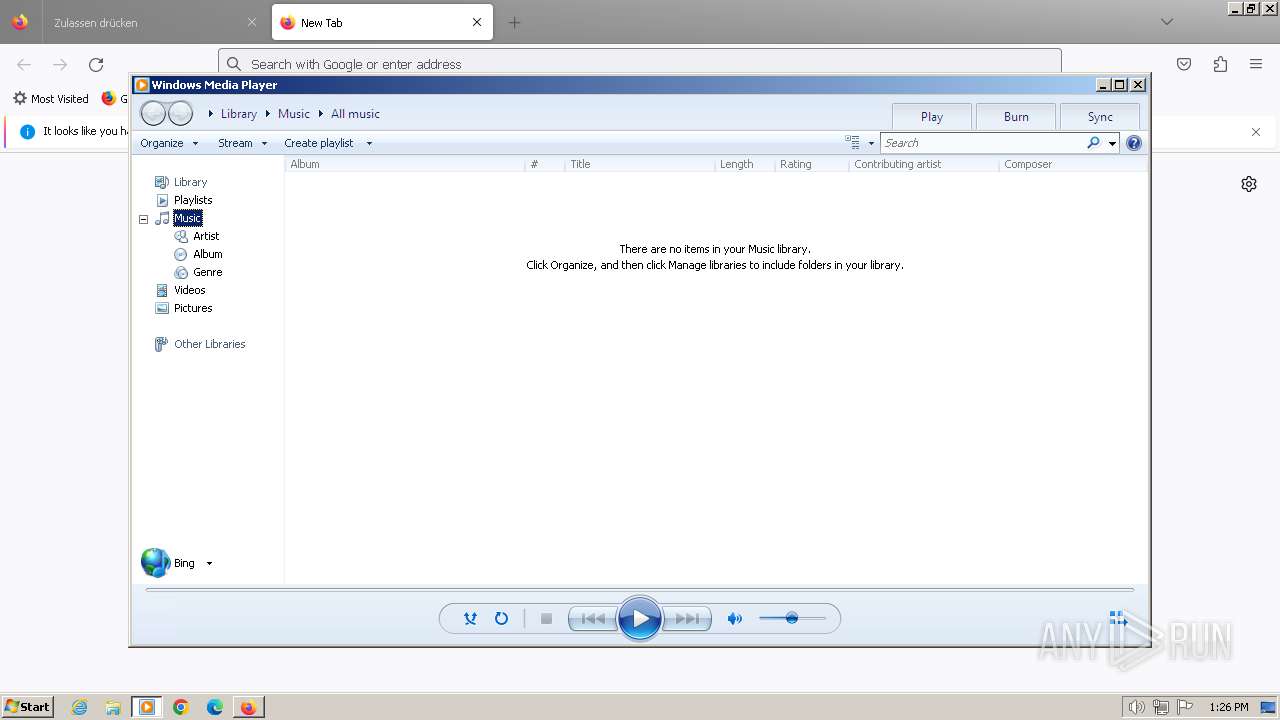Select Pictures in the navigation tree
This screenshot has height=720, width=1280.
193,308
